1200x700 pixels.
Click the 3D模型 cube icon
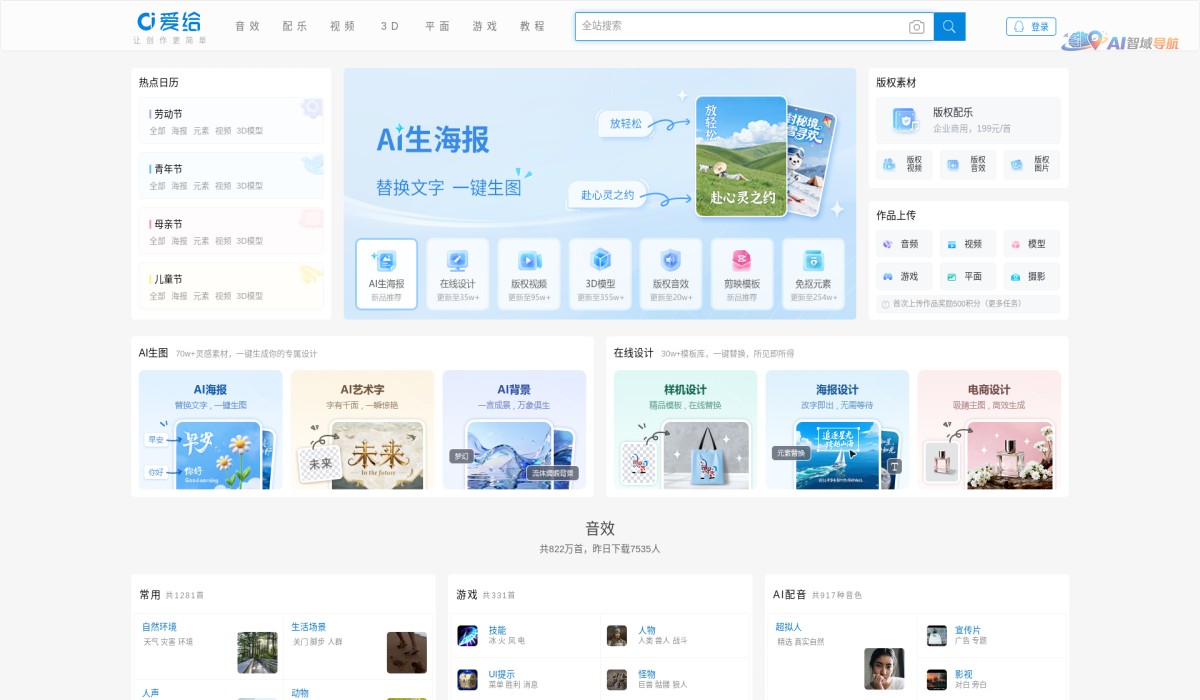(601, 260)
